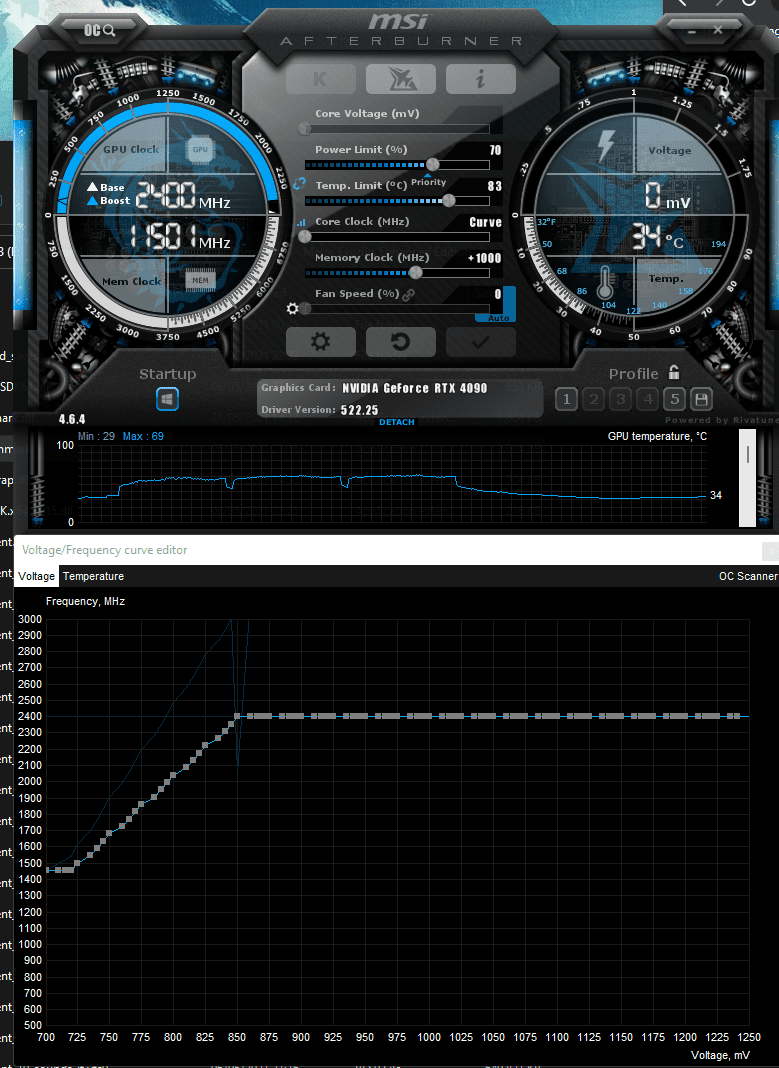The width and height of the screenshot is (779, 1068).
Task: Switch to the Temperature tab in curve editor
Action: click(x=93, y=576)
